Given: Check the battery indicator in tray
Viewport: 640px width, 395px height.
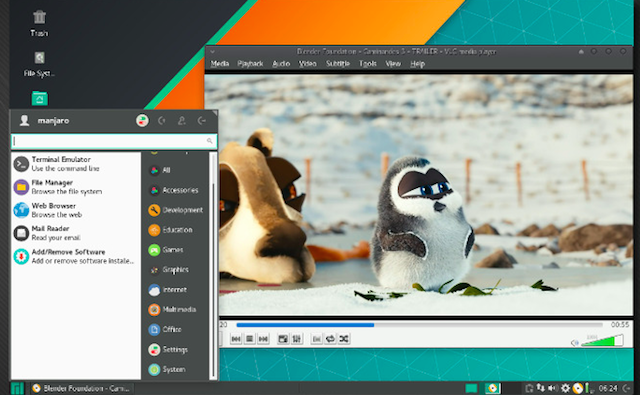Looking at the screenshot, I should (x=588, y=388).
